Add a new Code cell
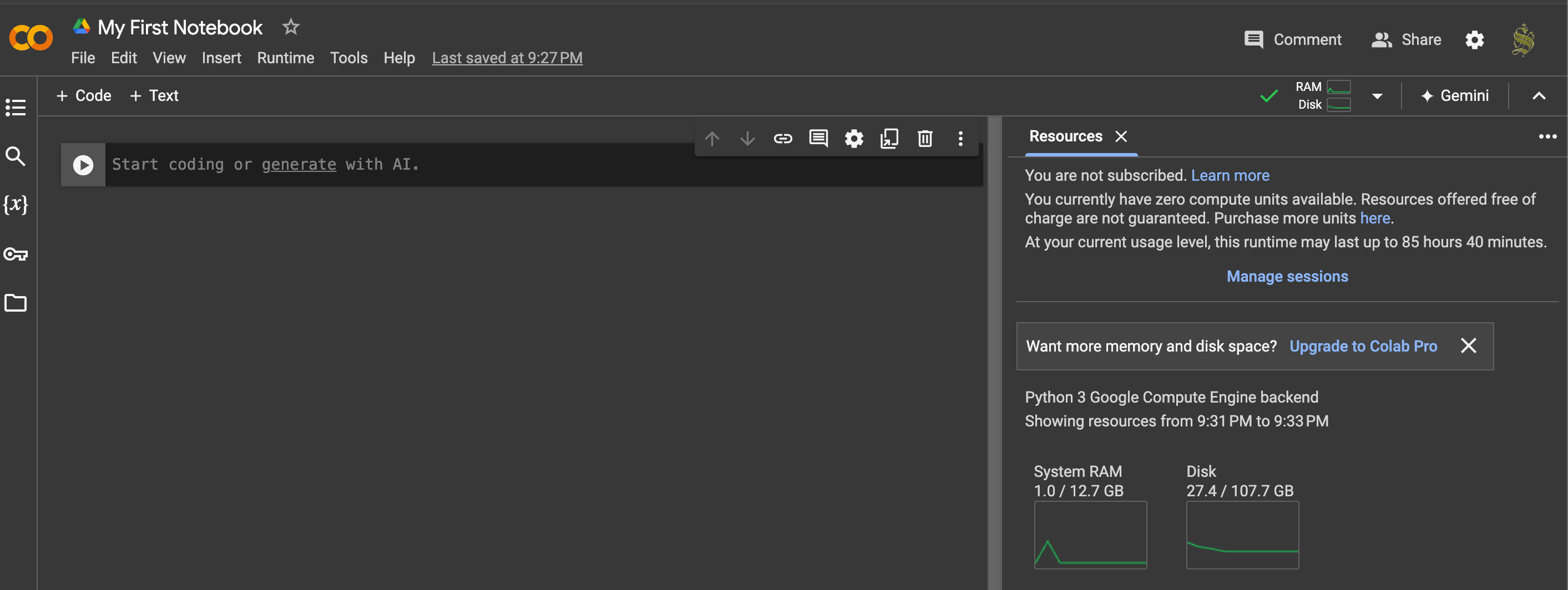Image resolution: width=1568 pixels, height=590 pixels. click(x=84, y=96)
